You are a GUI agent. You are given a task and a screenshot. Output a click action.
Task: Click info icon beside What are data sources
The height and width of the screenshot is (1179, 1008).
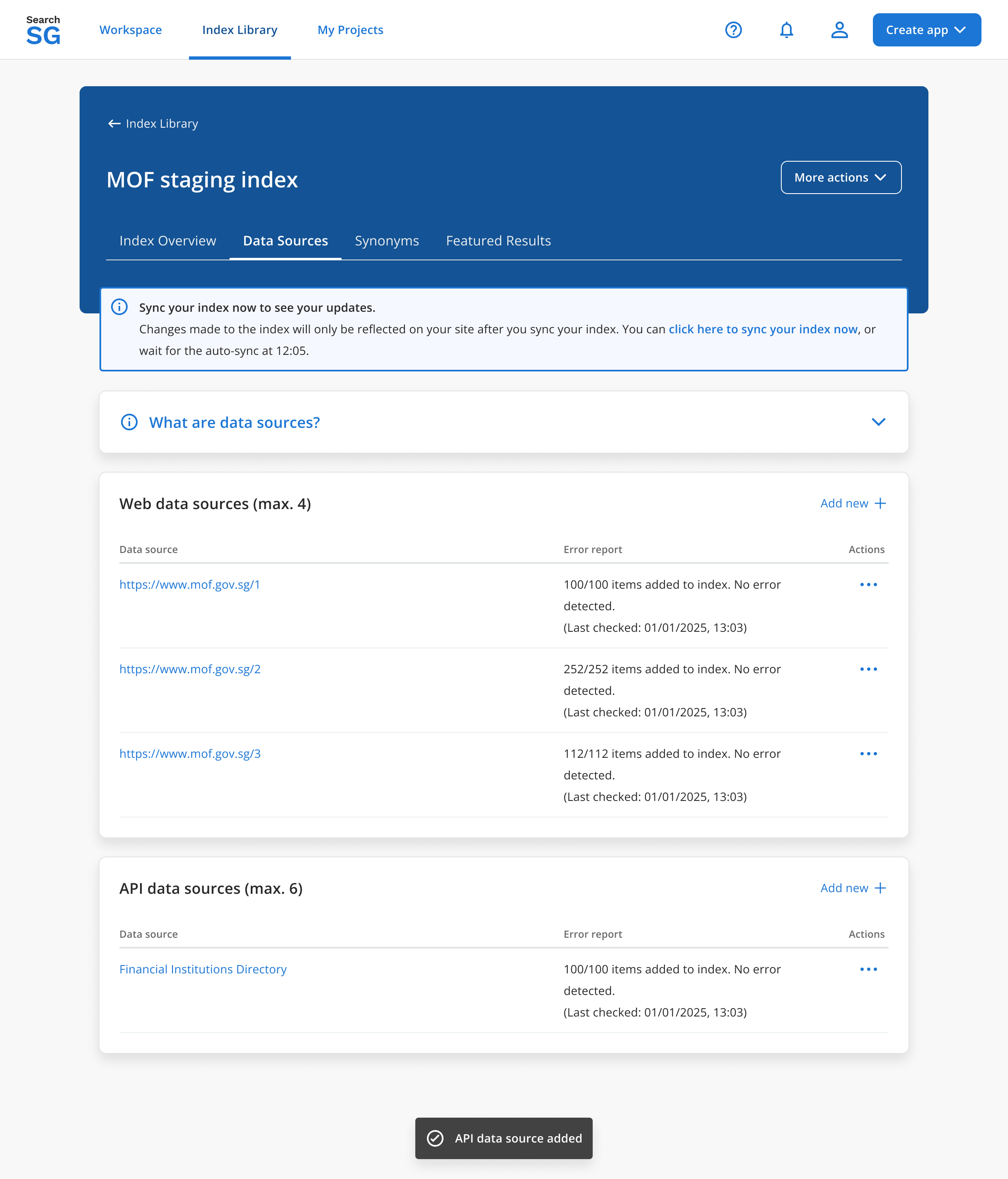point(129,422)
